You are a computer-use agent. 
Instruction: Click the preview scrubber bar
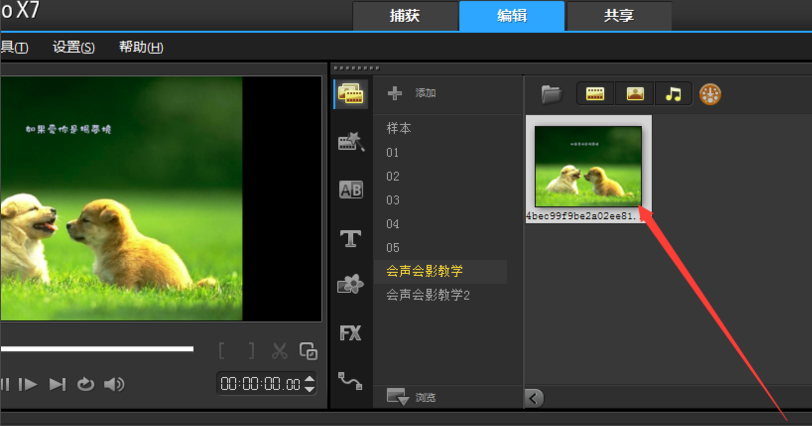click(x=97, y=349)
